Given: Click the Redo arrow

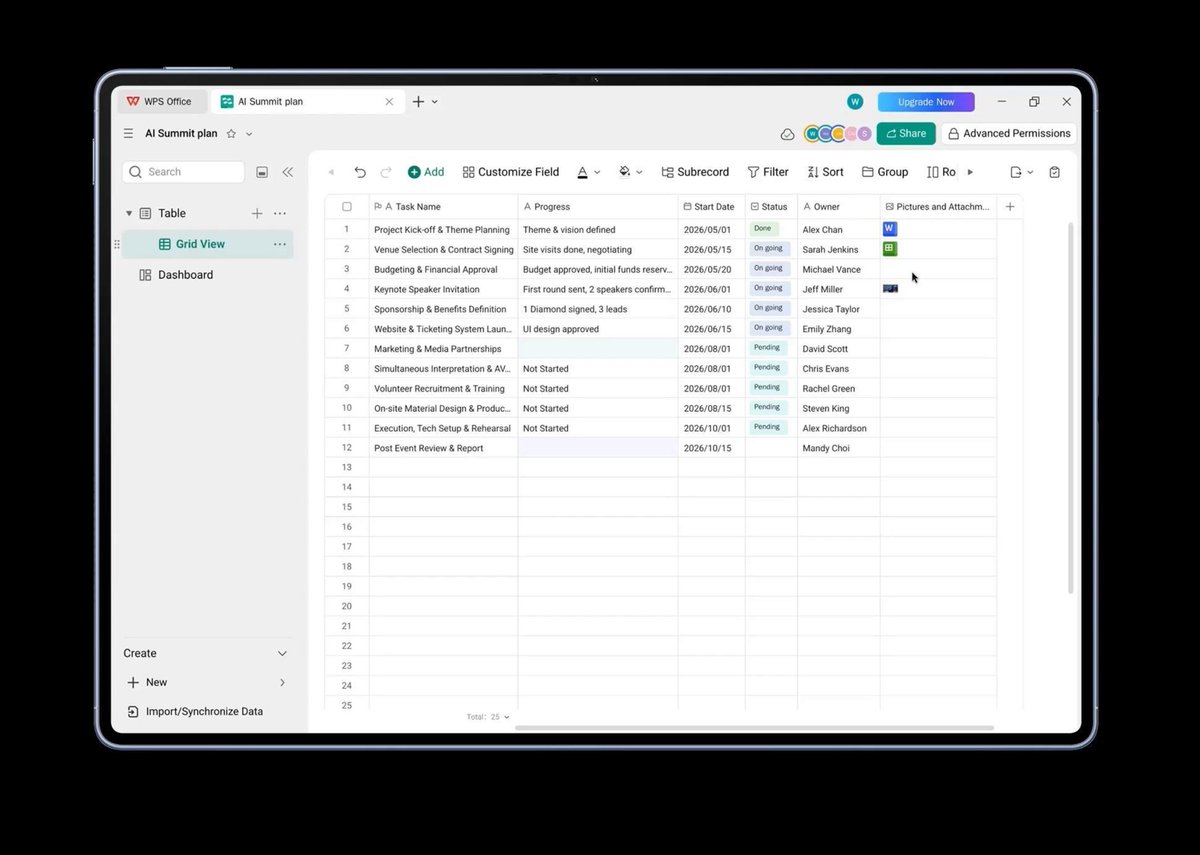Looking at the screenshot, I should [386, 172].
